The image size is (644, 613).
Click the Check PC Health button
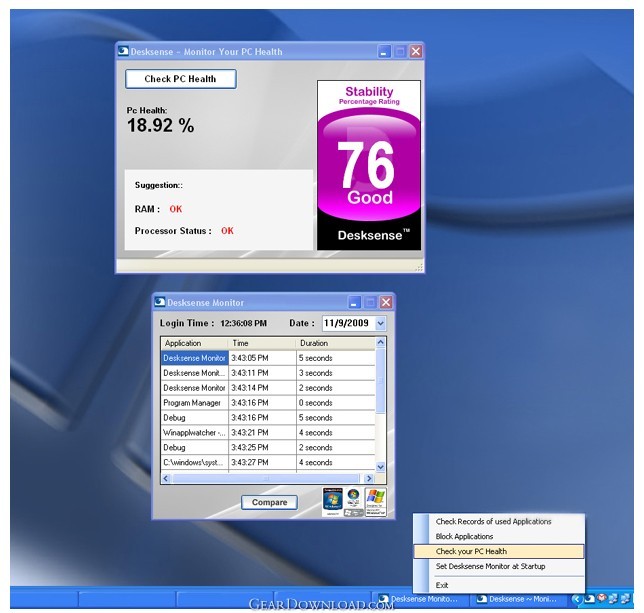pos(181,79)
